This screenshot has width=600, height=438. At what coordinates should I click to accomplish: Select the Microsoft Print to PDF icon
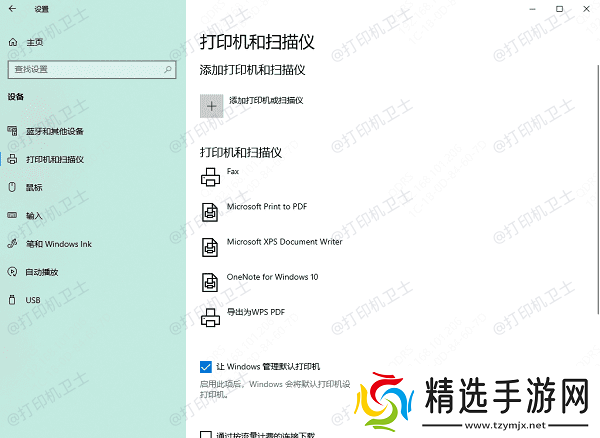coord(210,212)
